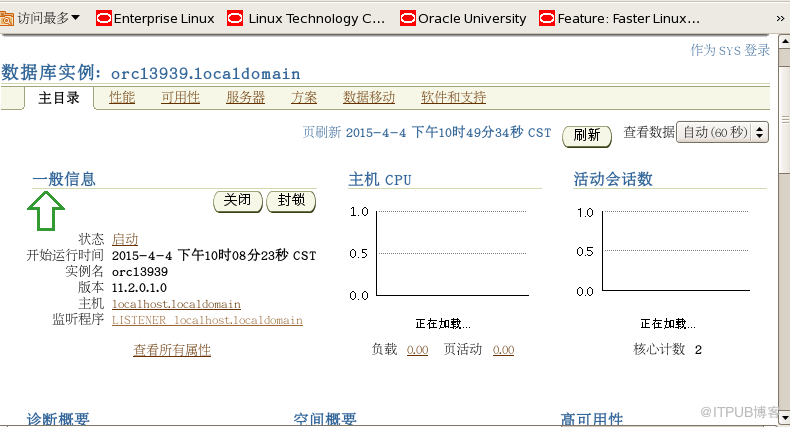
Task: Click the 作为 SYS 登录 text
Action: 730,50
